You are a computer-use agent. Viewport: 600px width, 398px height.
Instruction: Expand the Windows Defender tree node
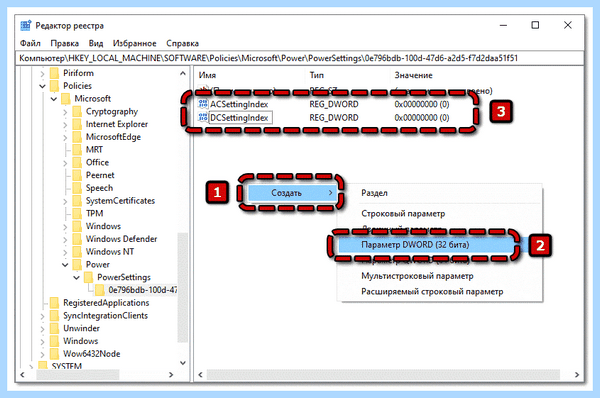(65, 239)
